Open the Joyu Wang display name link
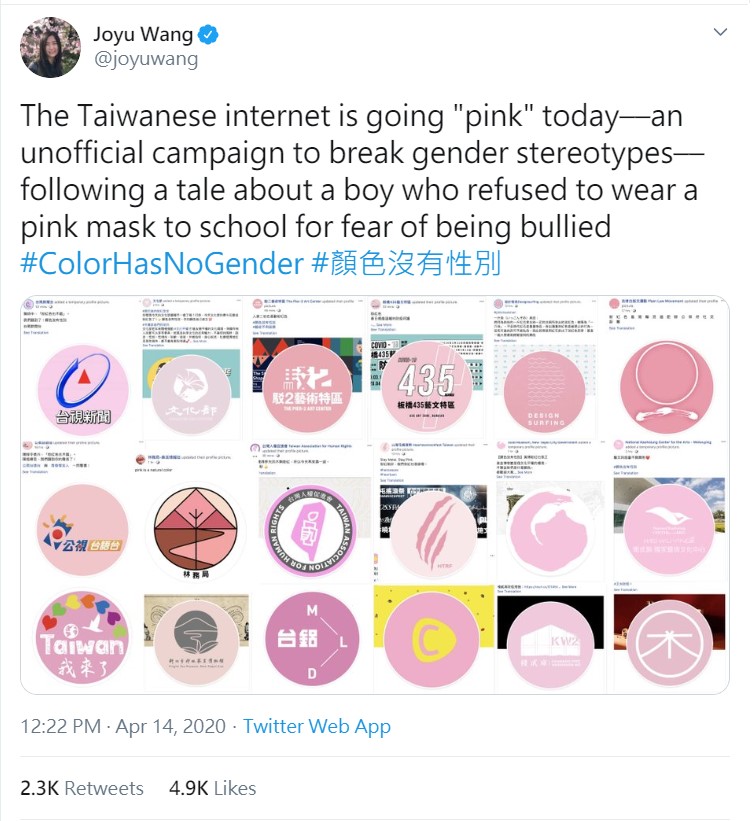752x821 pixels. tap(143, 35)
